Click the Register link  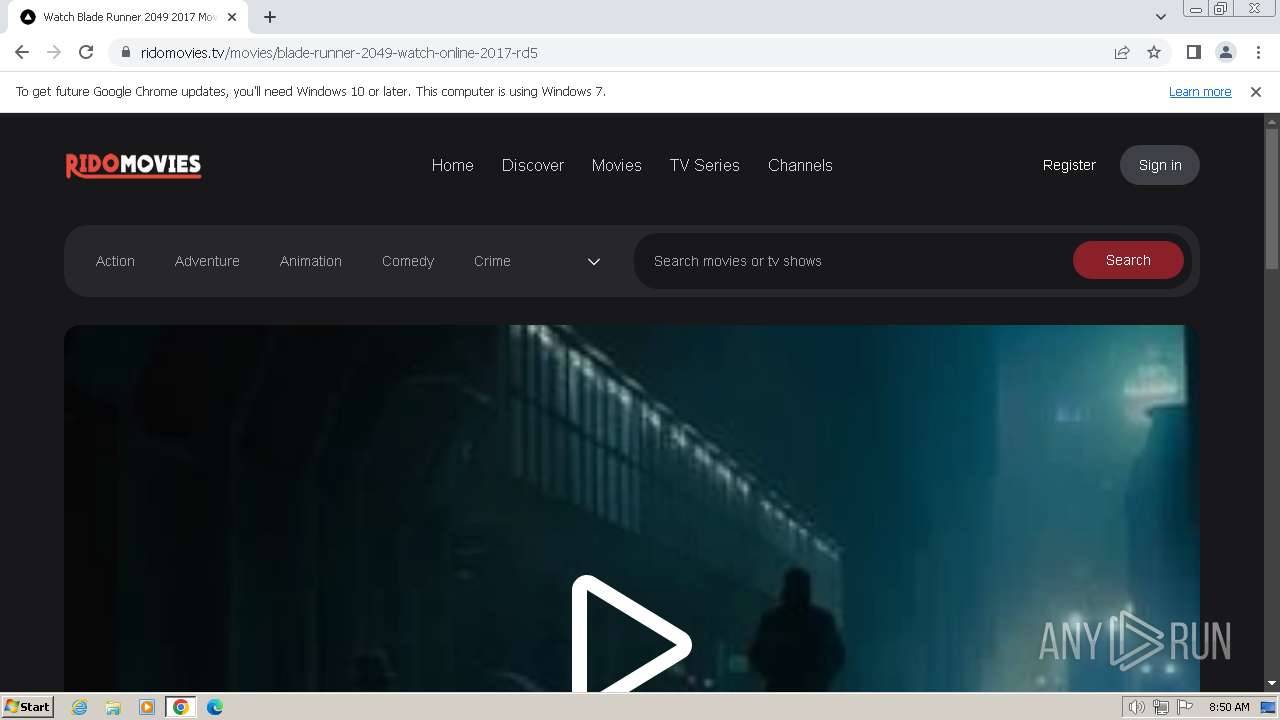click(x=1069, y=165)
